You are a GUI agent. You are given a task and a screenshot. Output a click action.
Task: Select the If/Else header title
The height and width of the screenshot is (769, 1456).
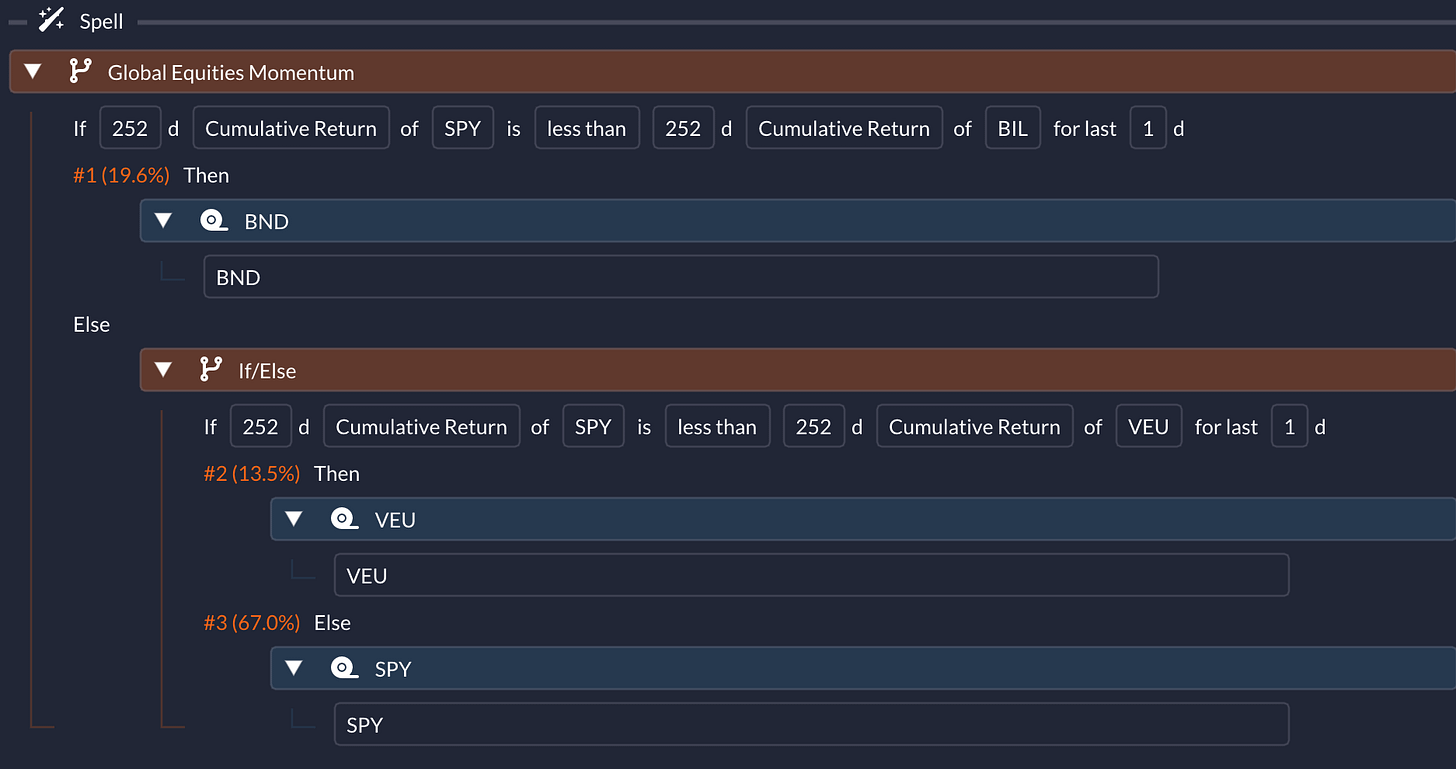tap(267, 371)
